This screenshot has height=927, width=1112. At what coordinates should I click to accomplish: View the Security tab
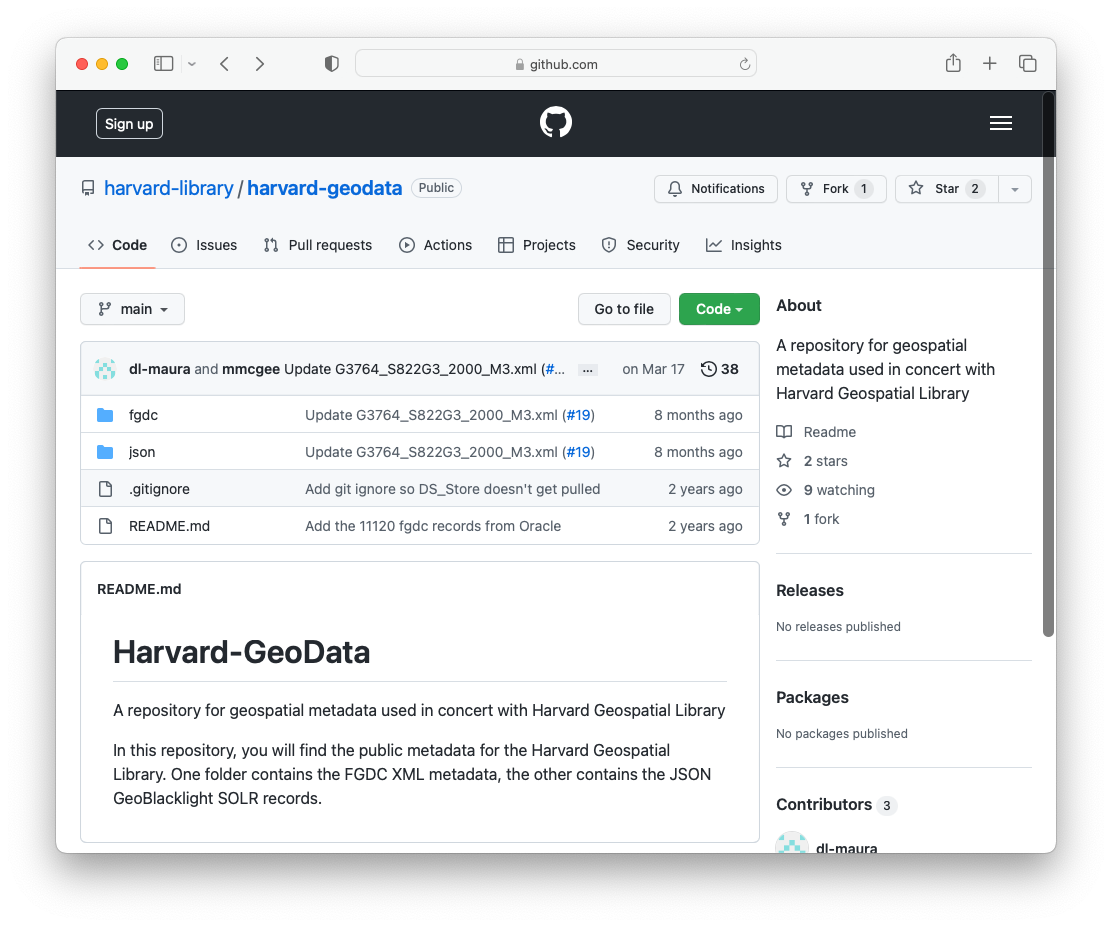click(x=640, y=245)
